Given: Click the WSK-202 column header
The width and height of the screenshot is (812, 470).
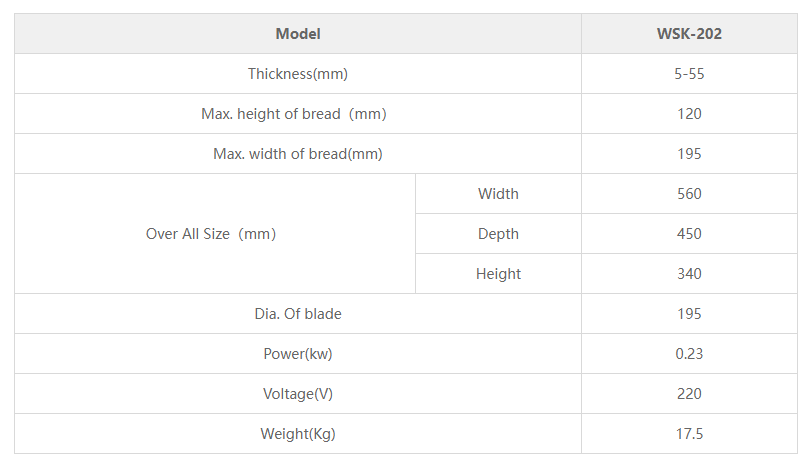Looking at the screenshot, I should point(689,34).
